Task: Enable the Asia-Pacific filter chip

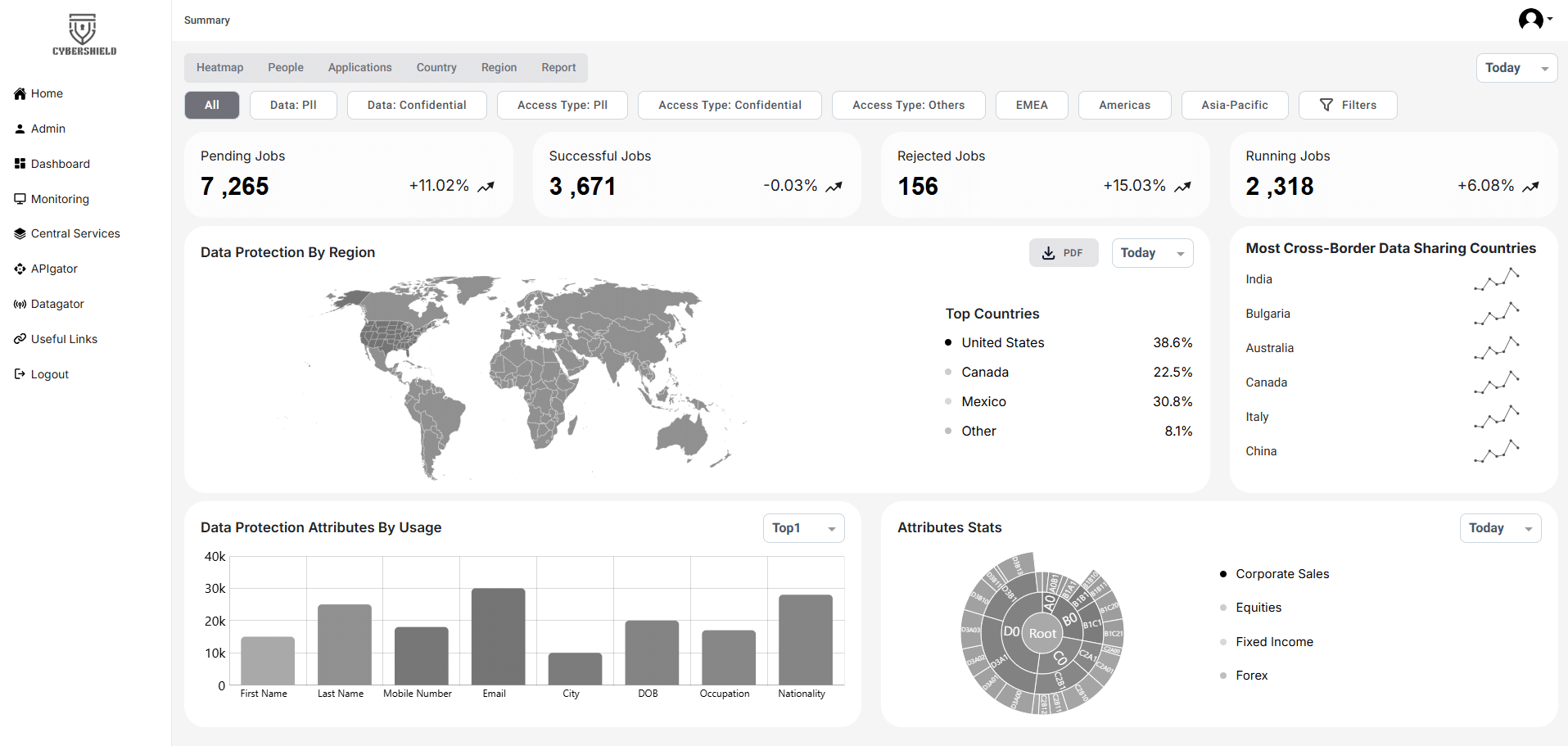Action: (x=1234, y=106)
